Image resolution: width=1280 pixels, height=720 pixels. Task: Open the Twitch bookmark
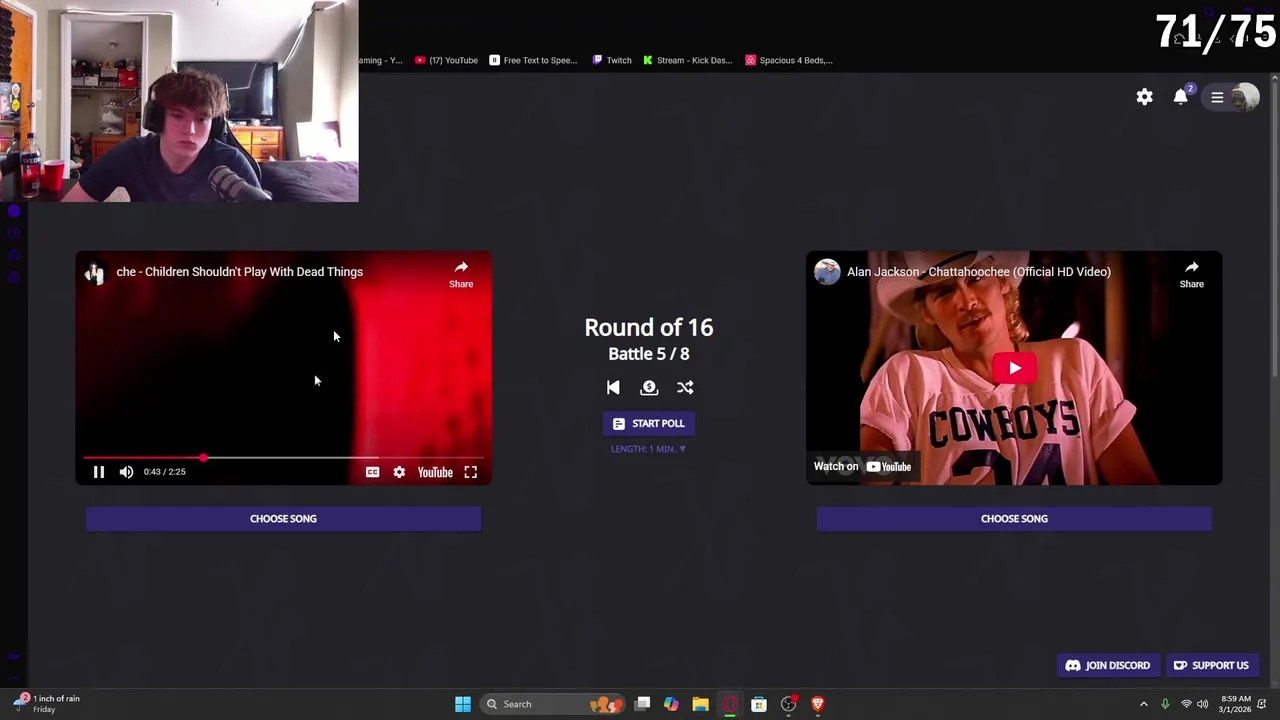click(612, 60)
